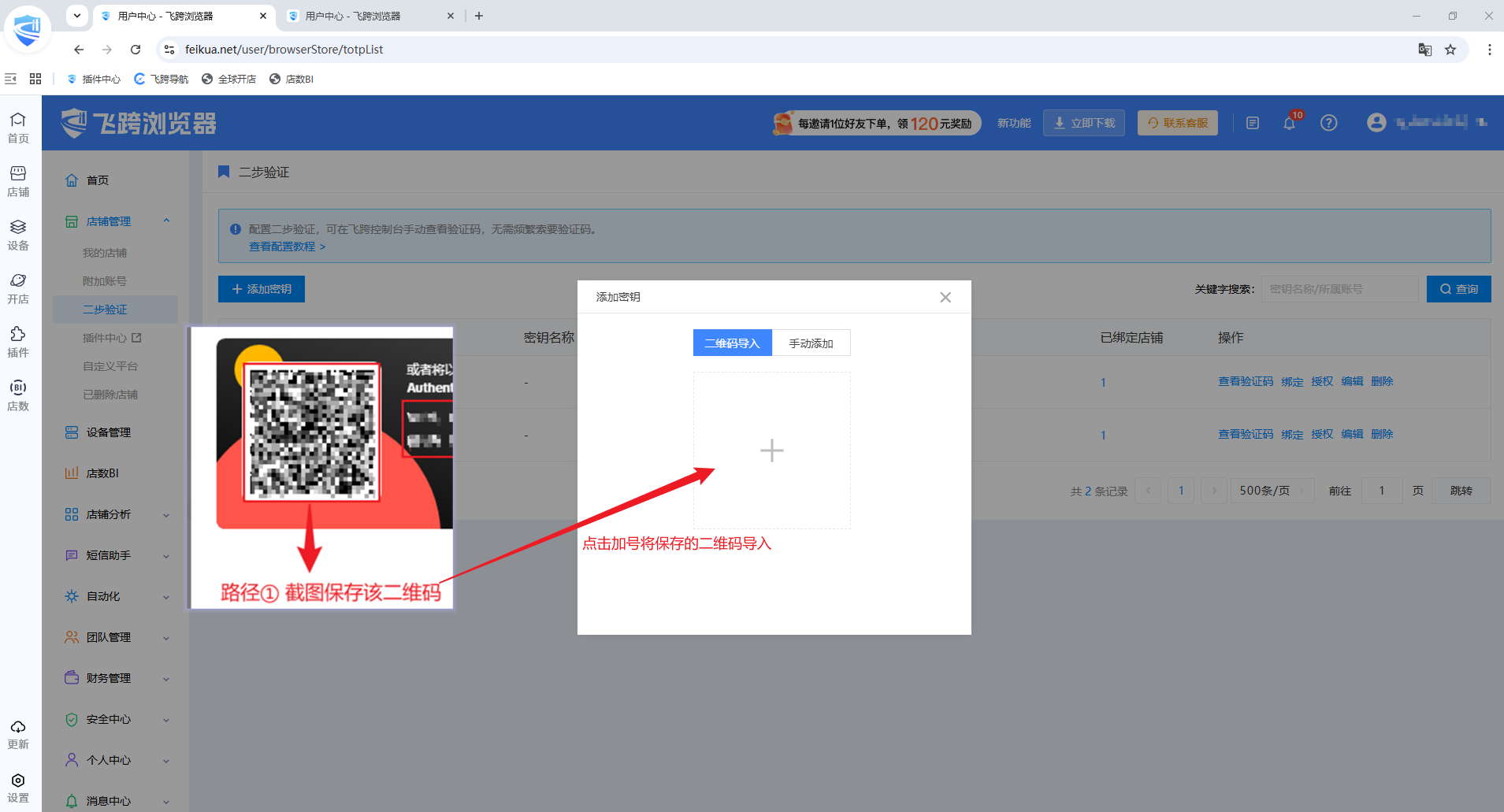Click the plus area to upload QR code
1504x812 pixels.
pyautogui.click(x=772, y=450)
